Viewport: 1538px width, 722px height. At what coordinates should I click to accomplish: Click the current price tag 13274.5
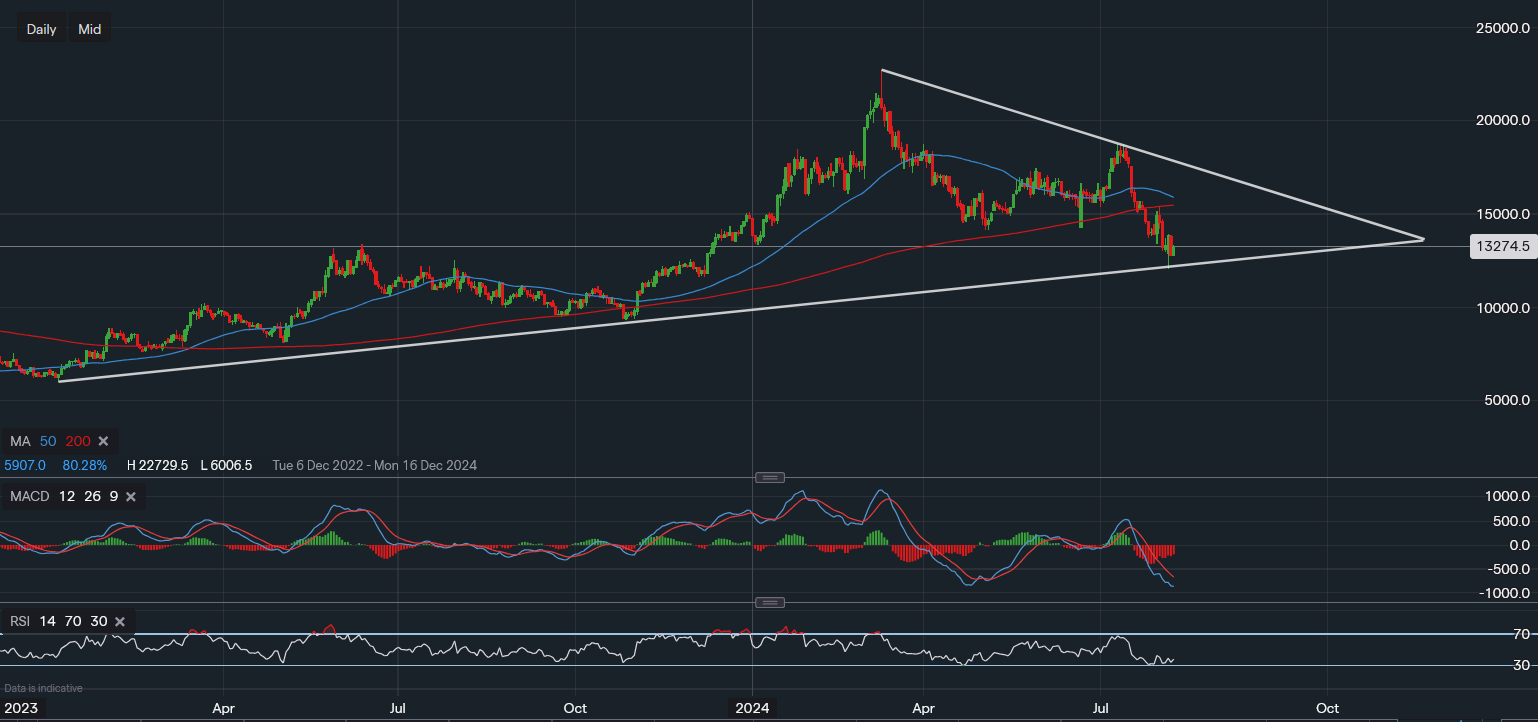[1503, 247]
